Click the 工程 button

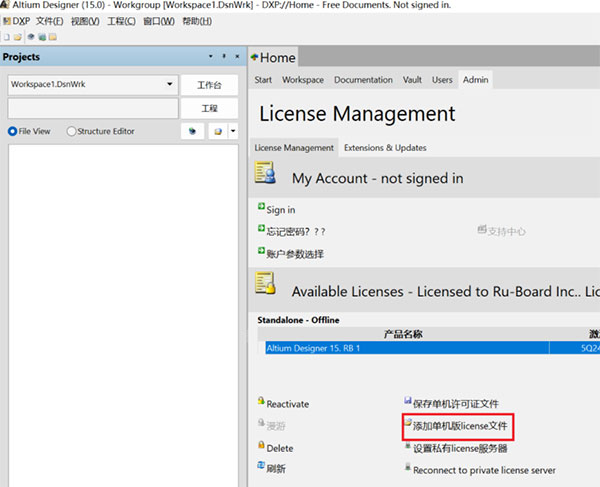pyautogui.click(x=209, y=109)
